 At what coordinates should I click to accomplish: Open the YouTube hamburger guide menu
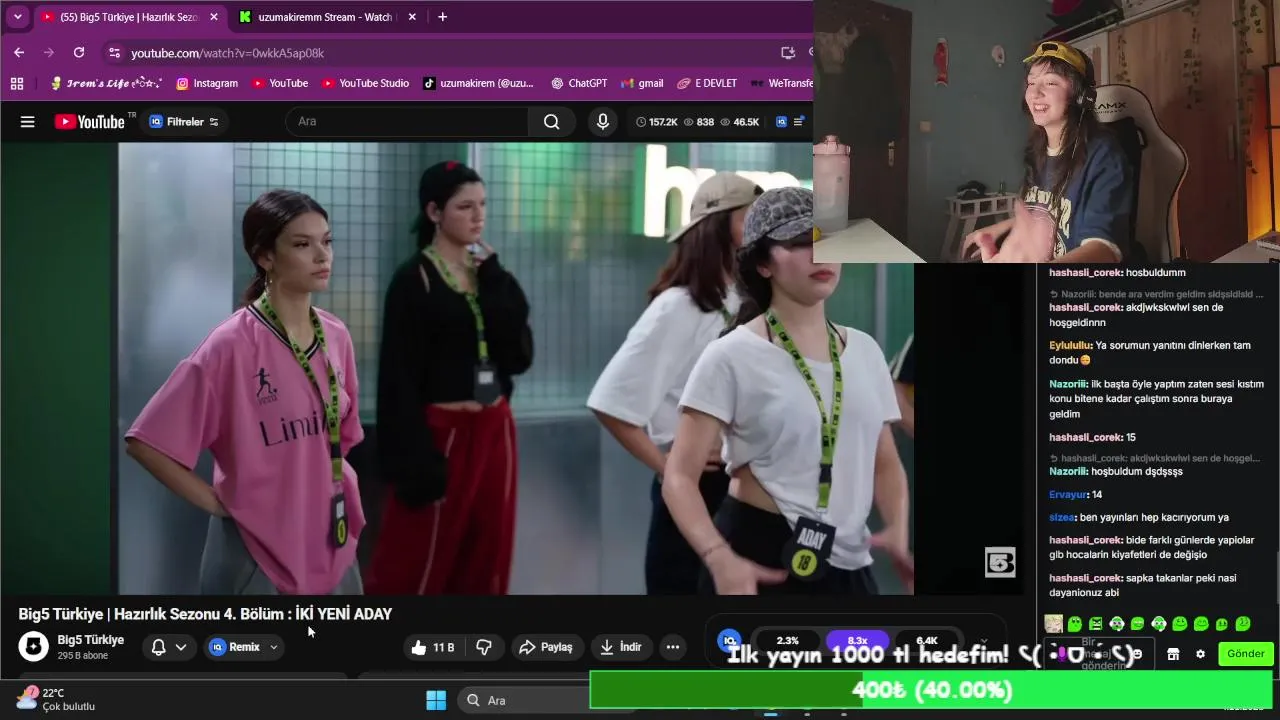pyautogui.click(x=28, y=122)
